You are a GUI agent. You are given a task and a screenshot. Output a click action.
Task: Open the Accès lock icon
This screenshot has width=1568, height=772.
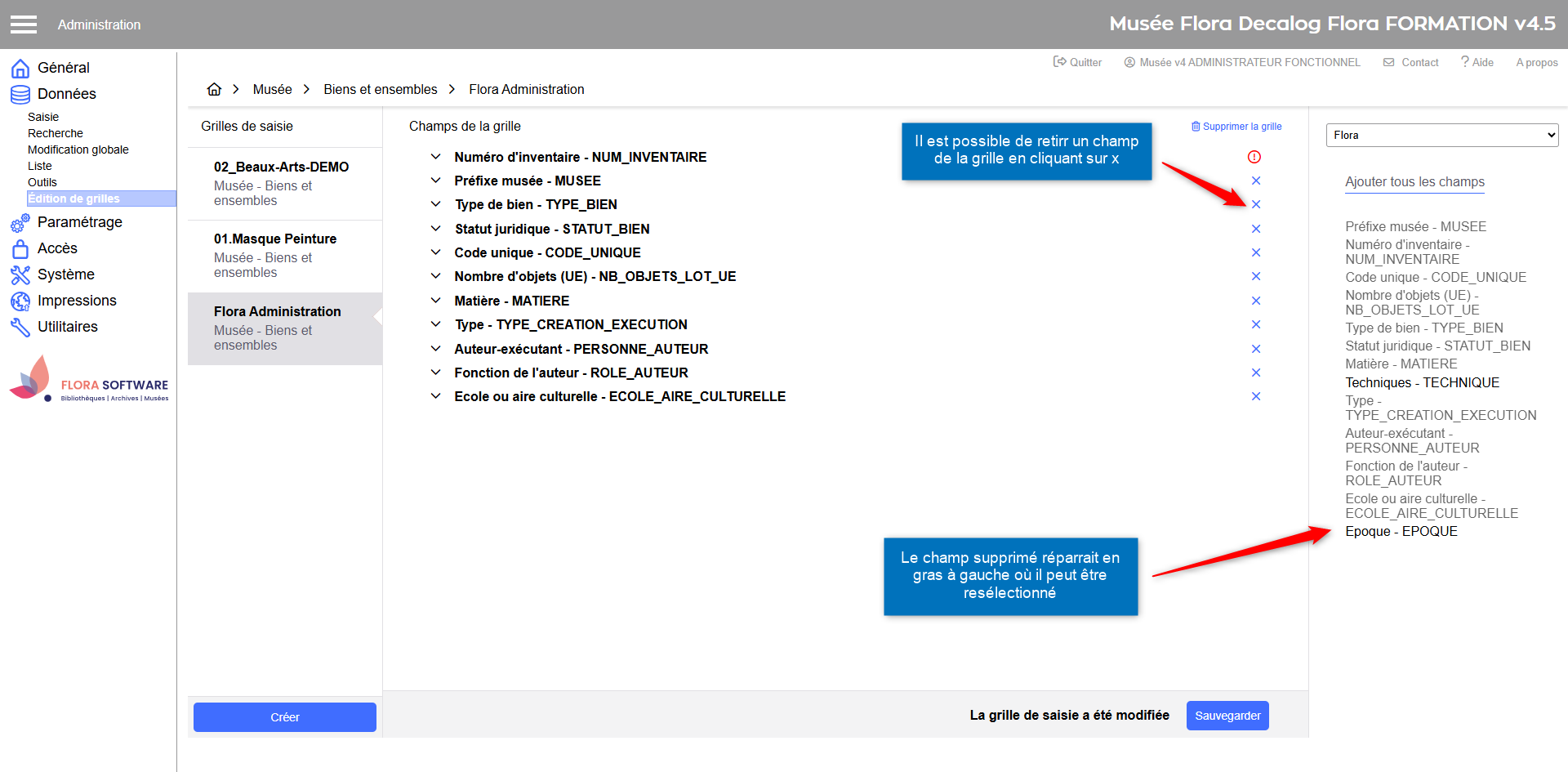(20, 248)
